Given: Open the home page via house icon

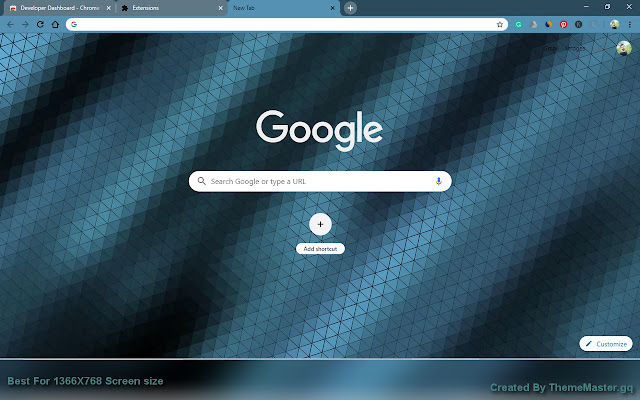Looking at the screenshot, I should pyautogui.click(x=55, y=24).
